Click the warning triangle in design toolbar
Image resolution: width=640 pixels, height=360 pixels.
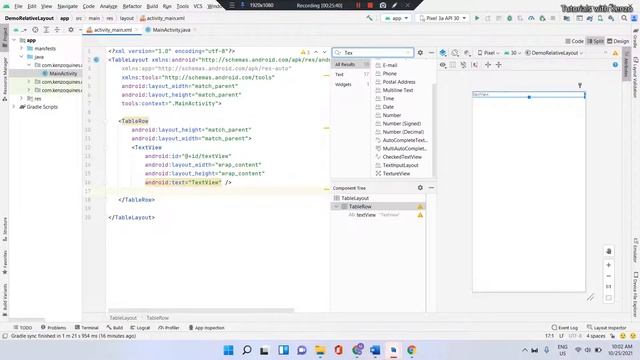[615, 53]
